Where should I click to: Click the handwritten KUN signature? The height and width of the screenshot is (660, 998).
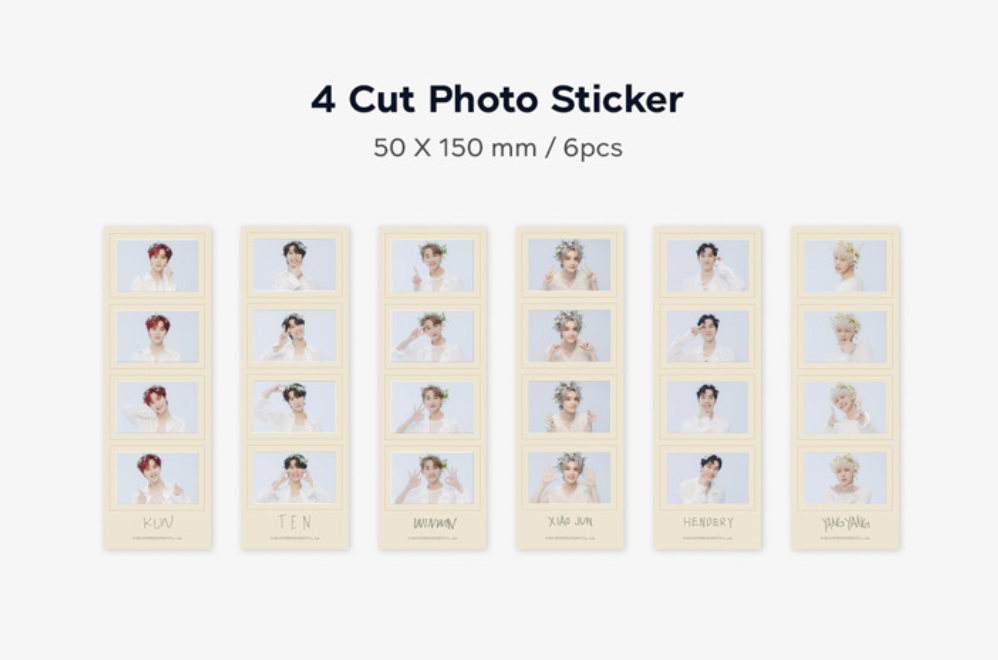click(158, 523)
